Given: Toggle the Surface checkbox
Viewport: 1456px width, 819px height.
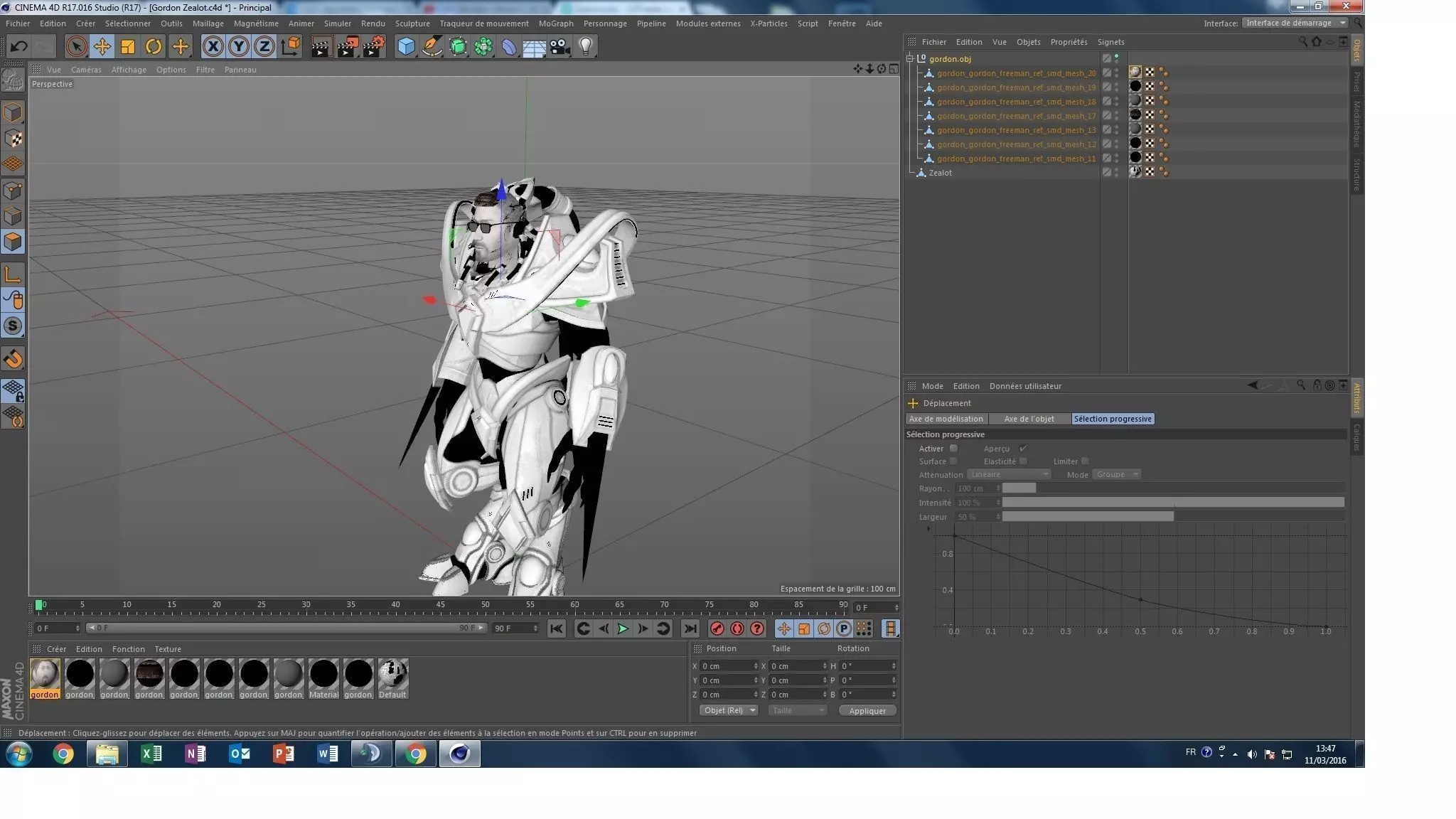Looking at the screenshot, I should [x=953, y=461].
